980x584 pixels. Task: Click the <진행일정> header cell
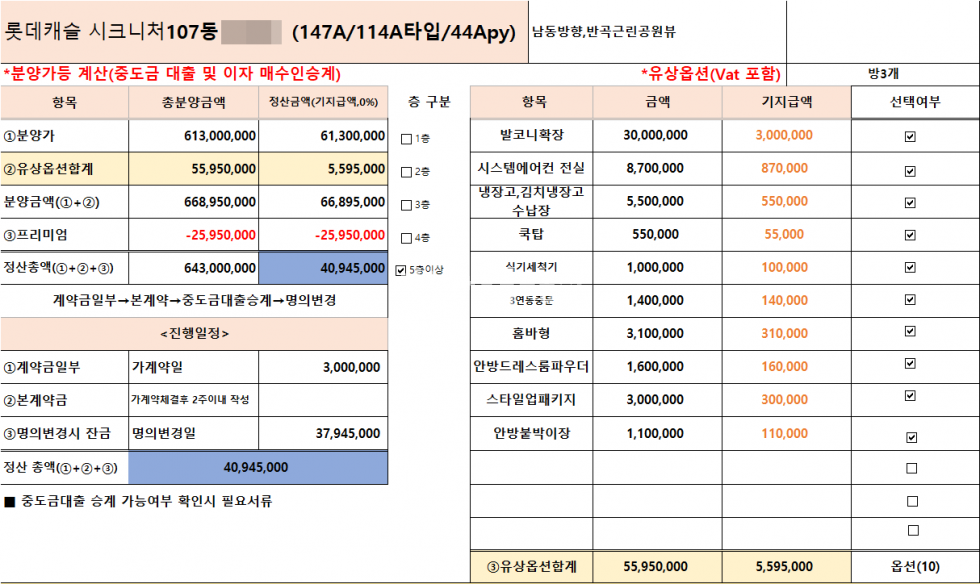tap(194, 334)
